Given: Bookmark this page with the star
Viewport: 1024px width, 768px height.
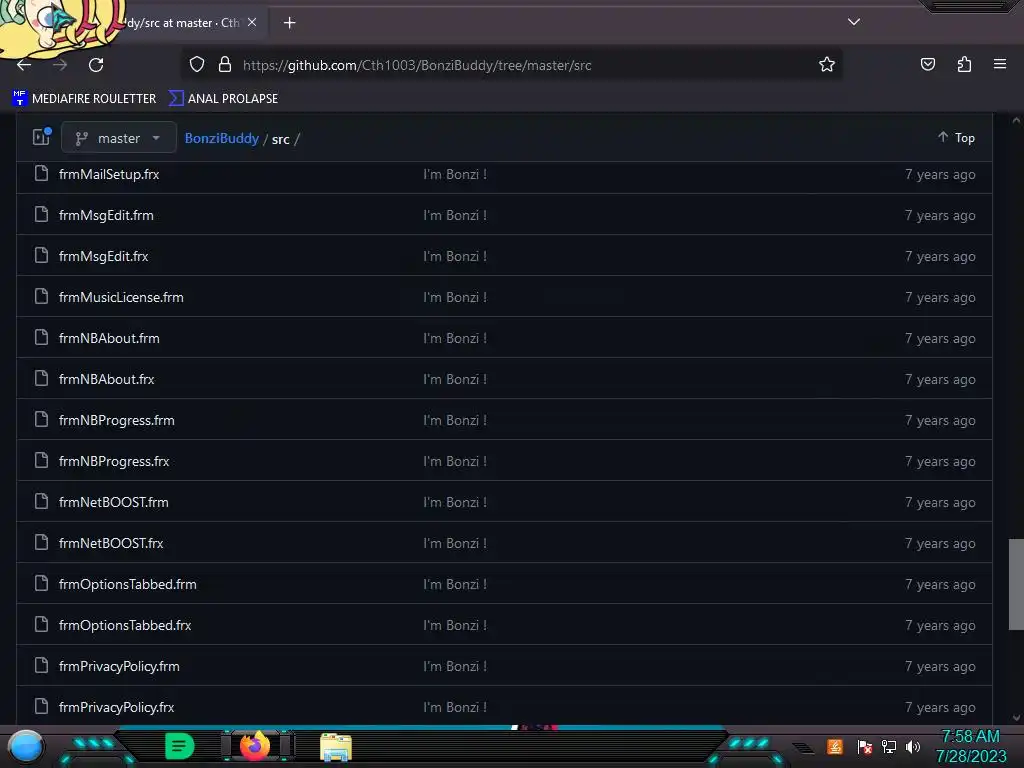Looking at the screenshot, I should (x=827, y=64).
